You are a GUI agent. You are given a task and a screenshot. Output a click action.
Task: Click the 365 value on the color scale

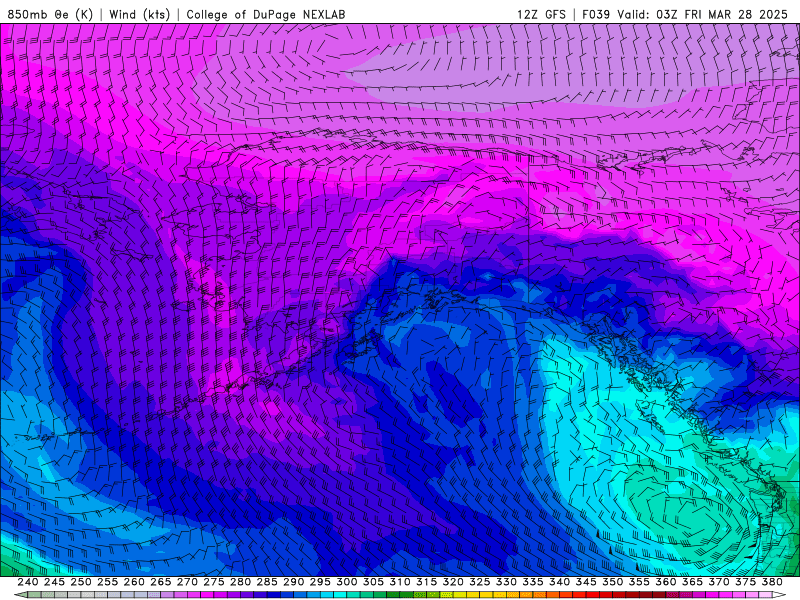(692, 582)
